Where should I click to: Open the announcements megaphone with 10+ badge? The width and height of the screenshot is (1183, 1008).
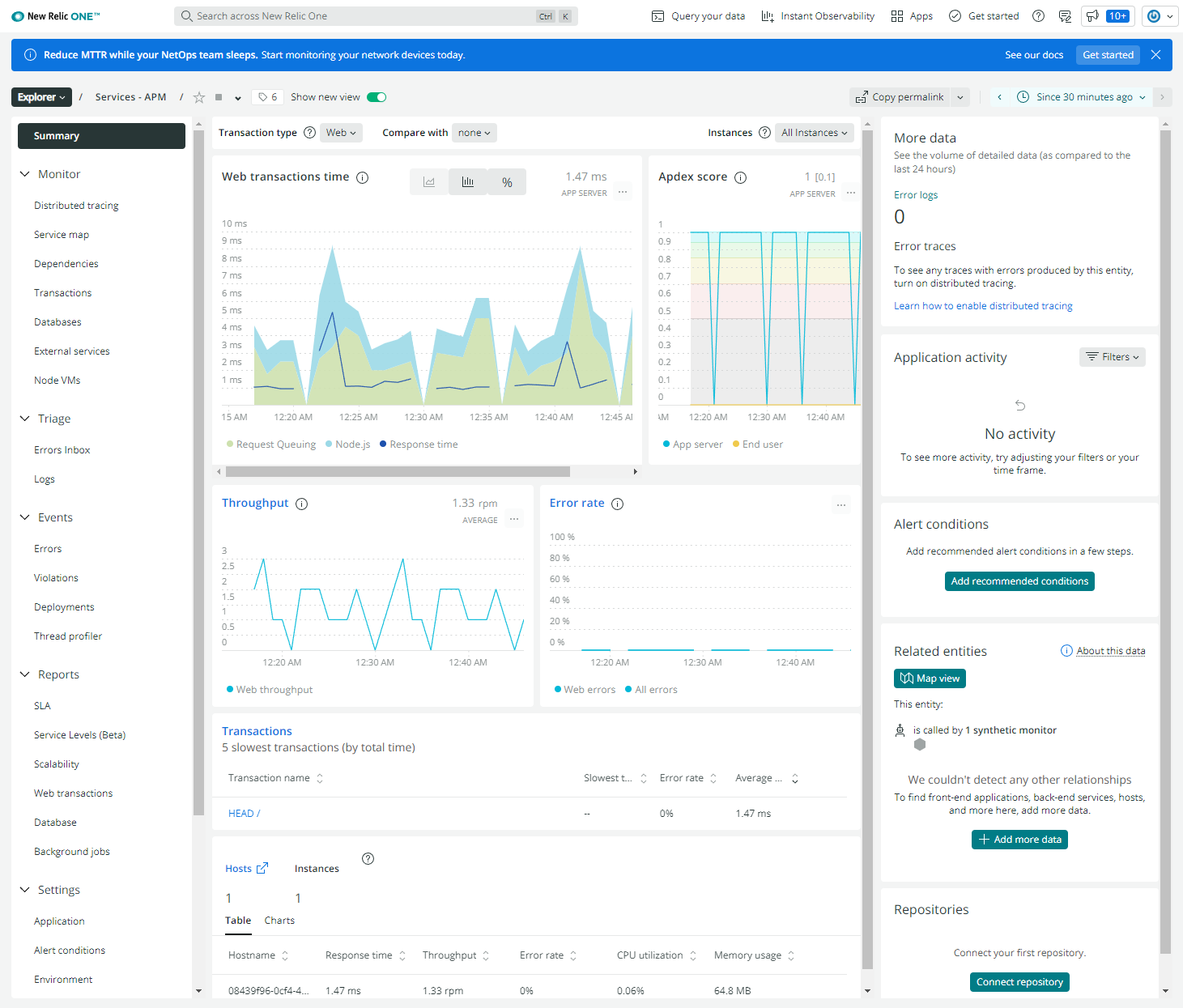coord(1108,16)
